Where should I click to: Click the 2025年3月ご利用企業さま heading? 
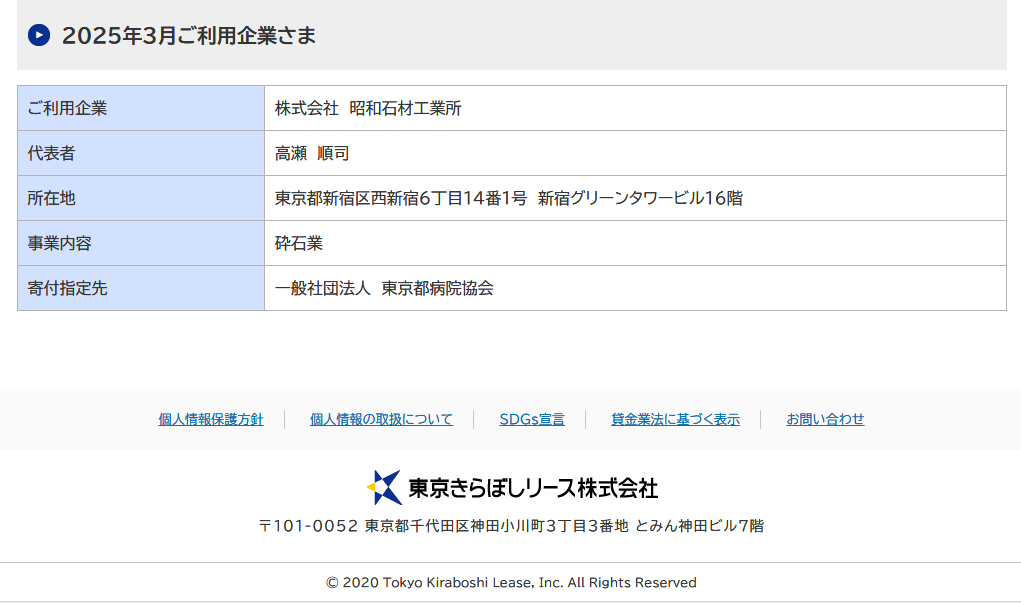(x=189, y=35)
